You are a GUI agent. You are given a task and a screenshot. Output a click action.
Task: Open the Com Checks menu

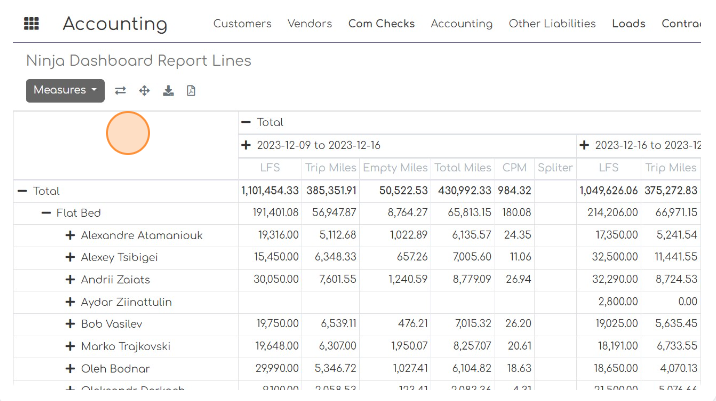click(381, 24)
